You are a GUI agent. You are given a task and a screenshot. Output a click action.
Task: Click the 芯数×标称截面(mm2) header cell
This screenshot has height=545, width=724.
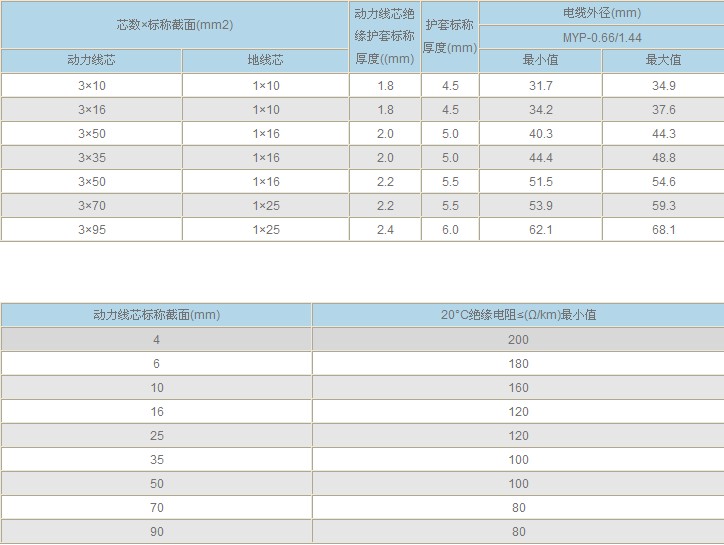(x=175, y=25)
